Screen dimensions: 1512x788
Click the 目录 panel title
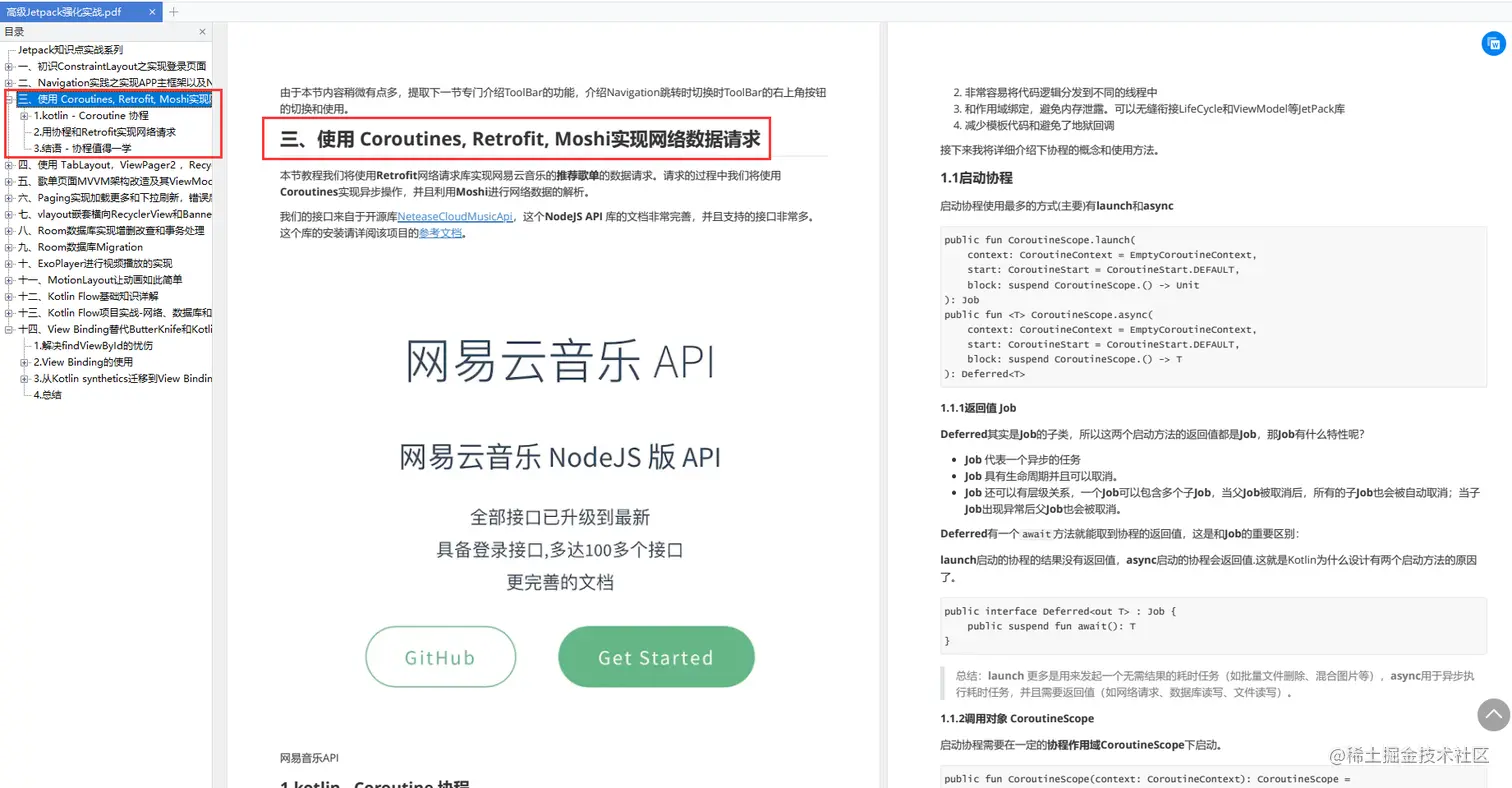click(14, 32)
